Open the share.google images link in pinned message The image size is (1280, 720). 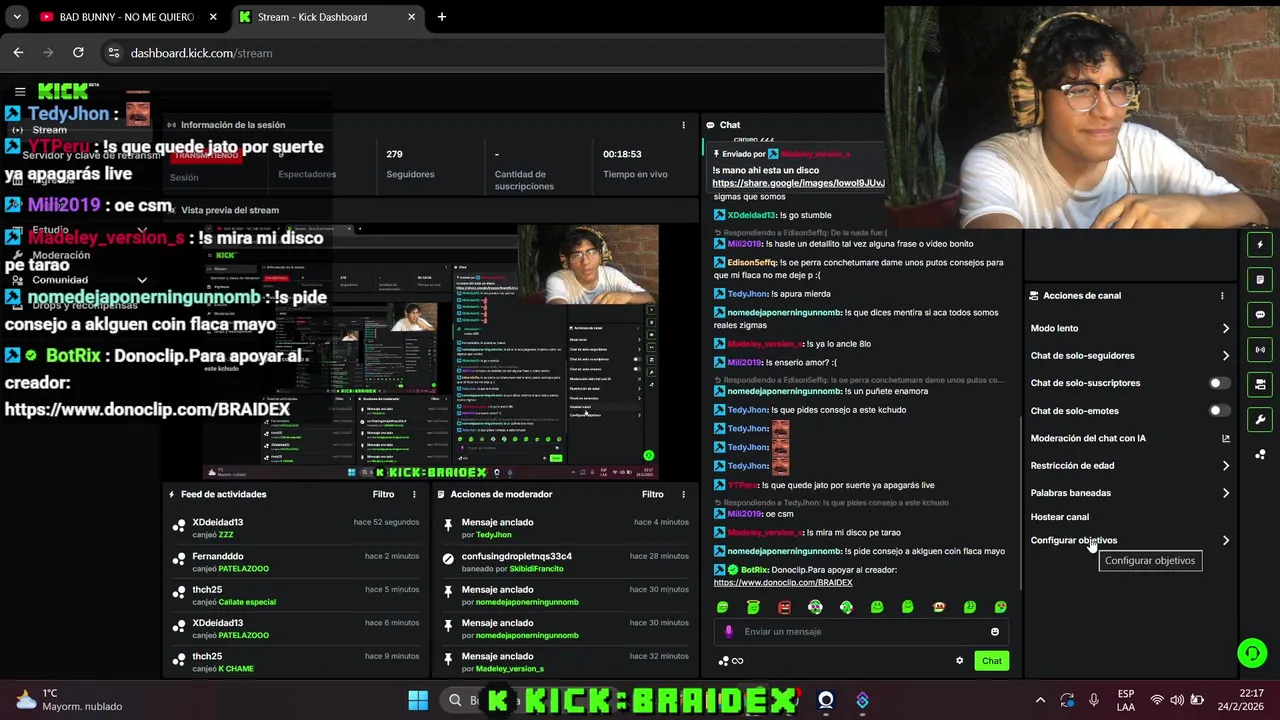tap(798, 184)
